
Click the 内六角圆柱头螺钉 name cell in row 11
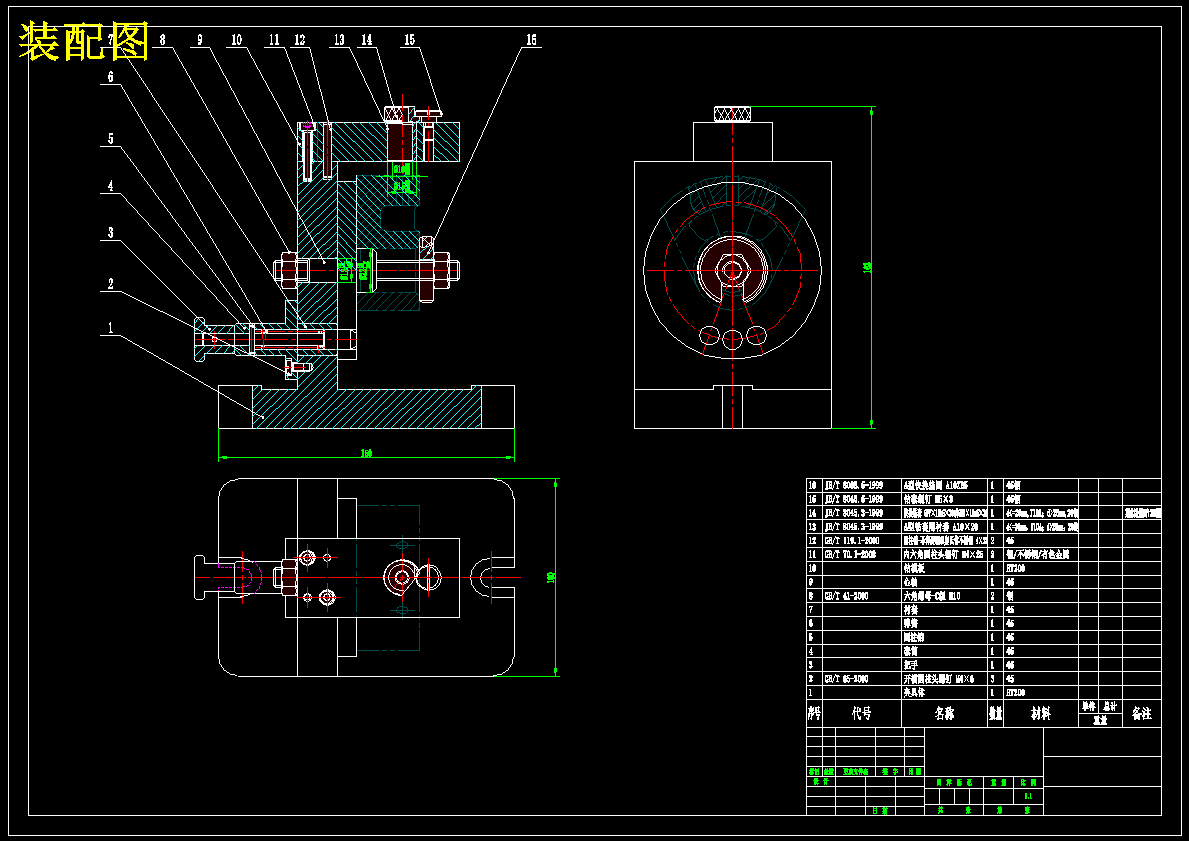[945, 554]
